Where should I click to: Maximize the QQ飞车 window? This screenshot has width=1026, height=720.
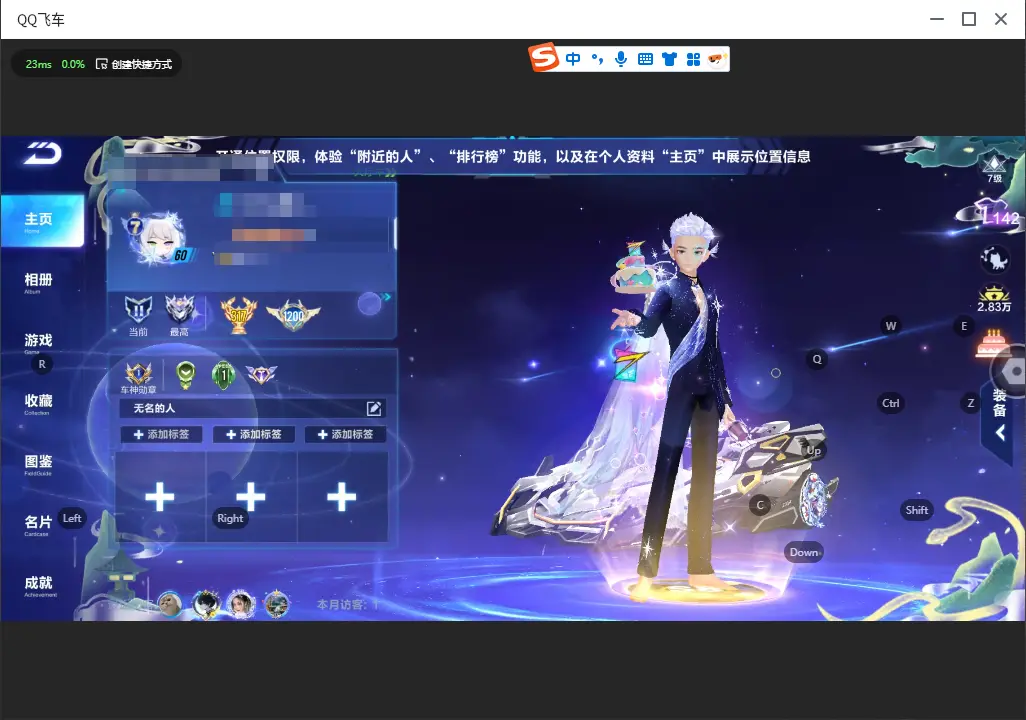[969, 19]
